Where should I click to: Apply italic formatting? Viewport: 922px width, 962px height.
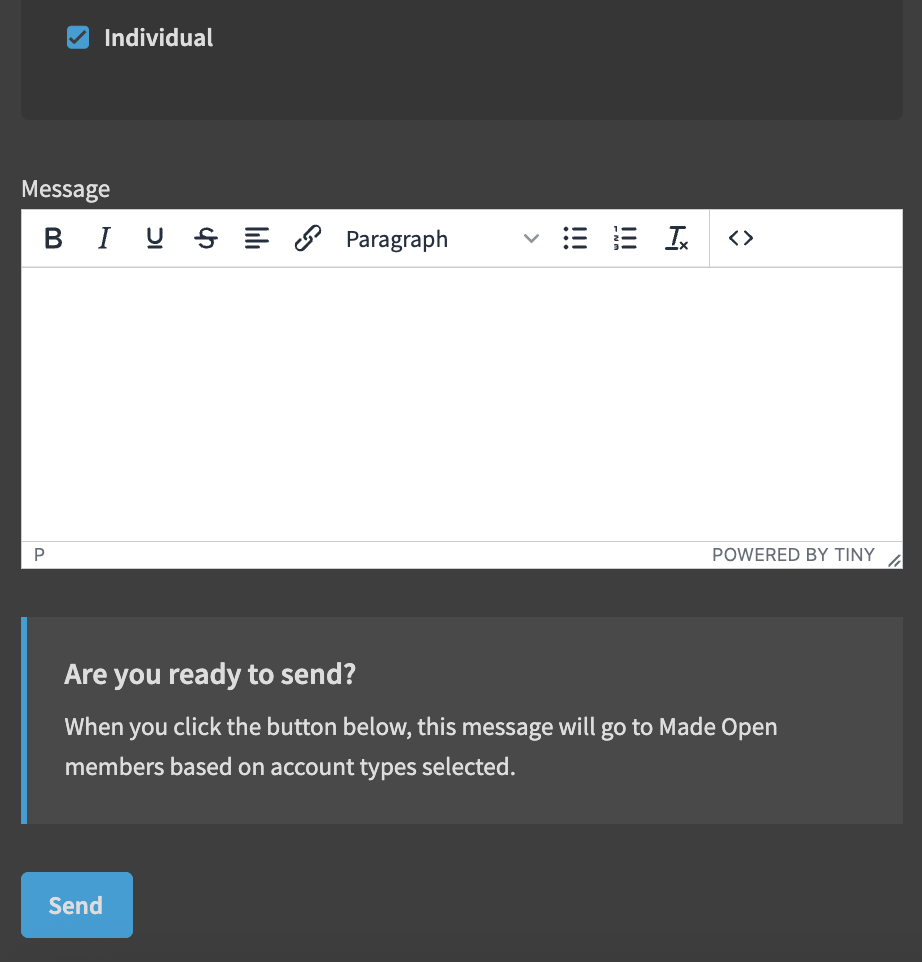(104, 239)
